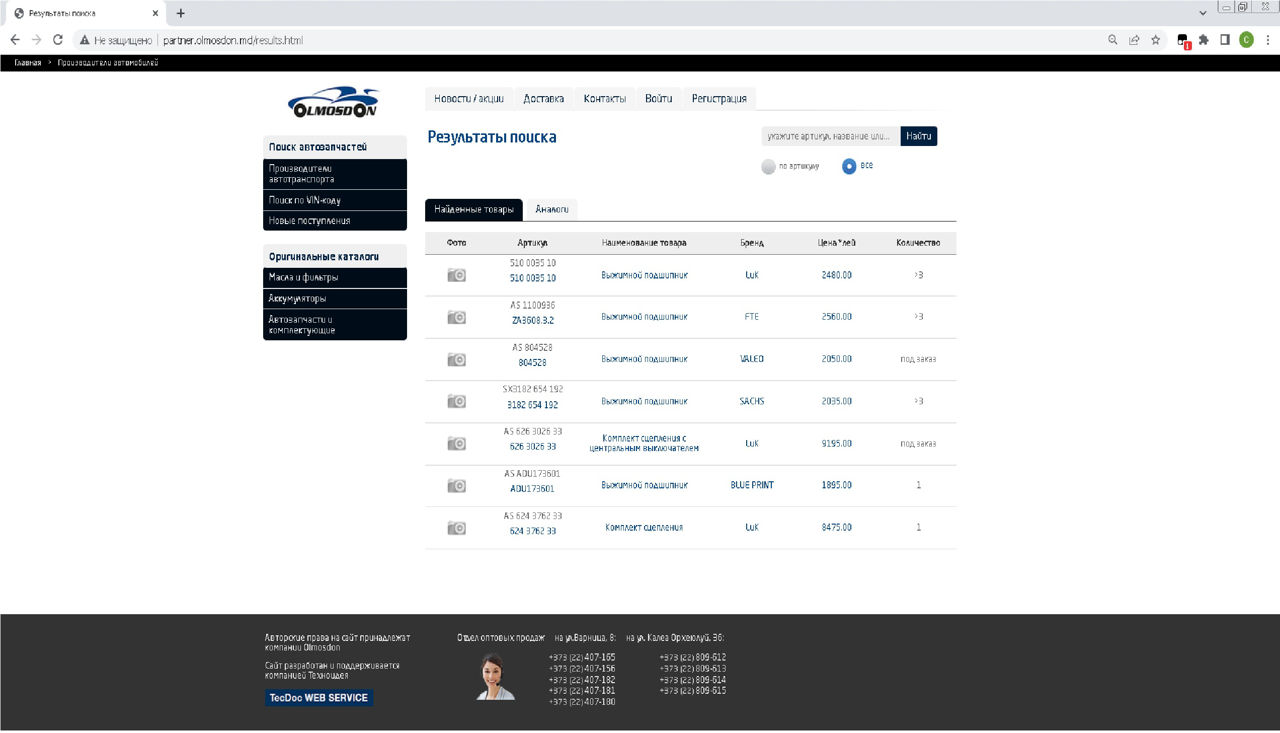The height and width of the screenshot is (733, 1280).
Task: Close the Результаты поиска browser tab
Action: pos(155,13)
